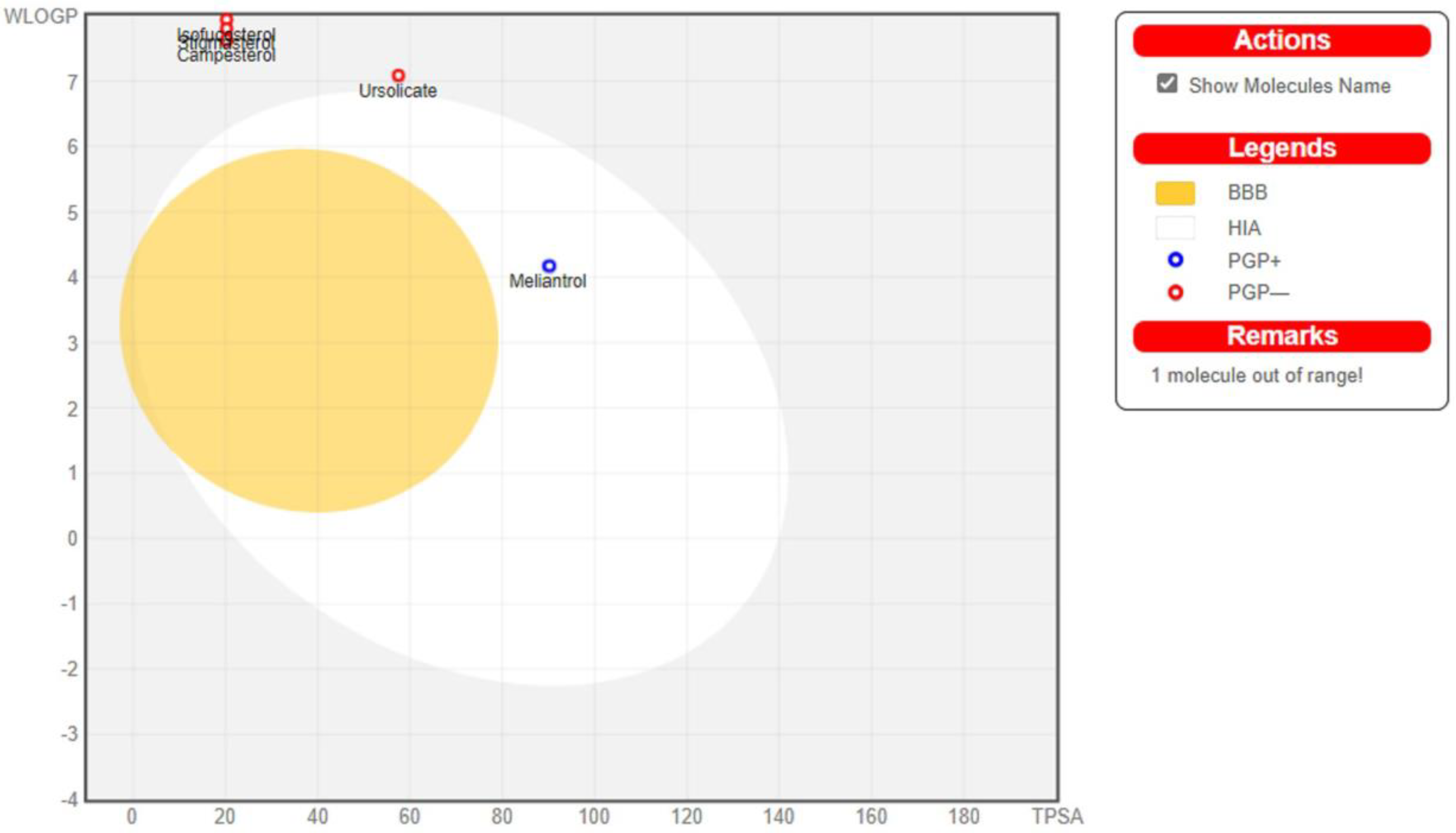Click the blue Meliantrol data point
Screen dimensions: 1456x833
(549, 266)
